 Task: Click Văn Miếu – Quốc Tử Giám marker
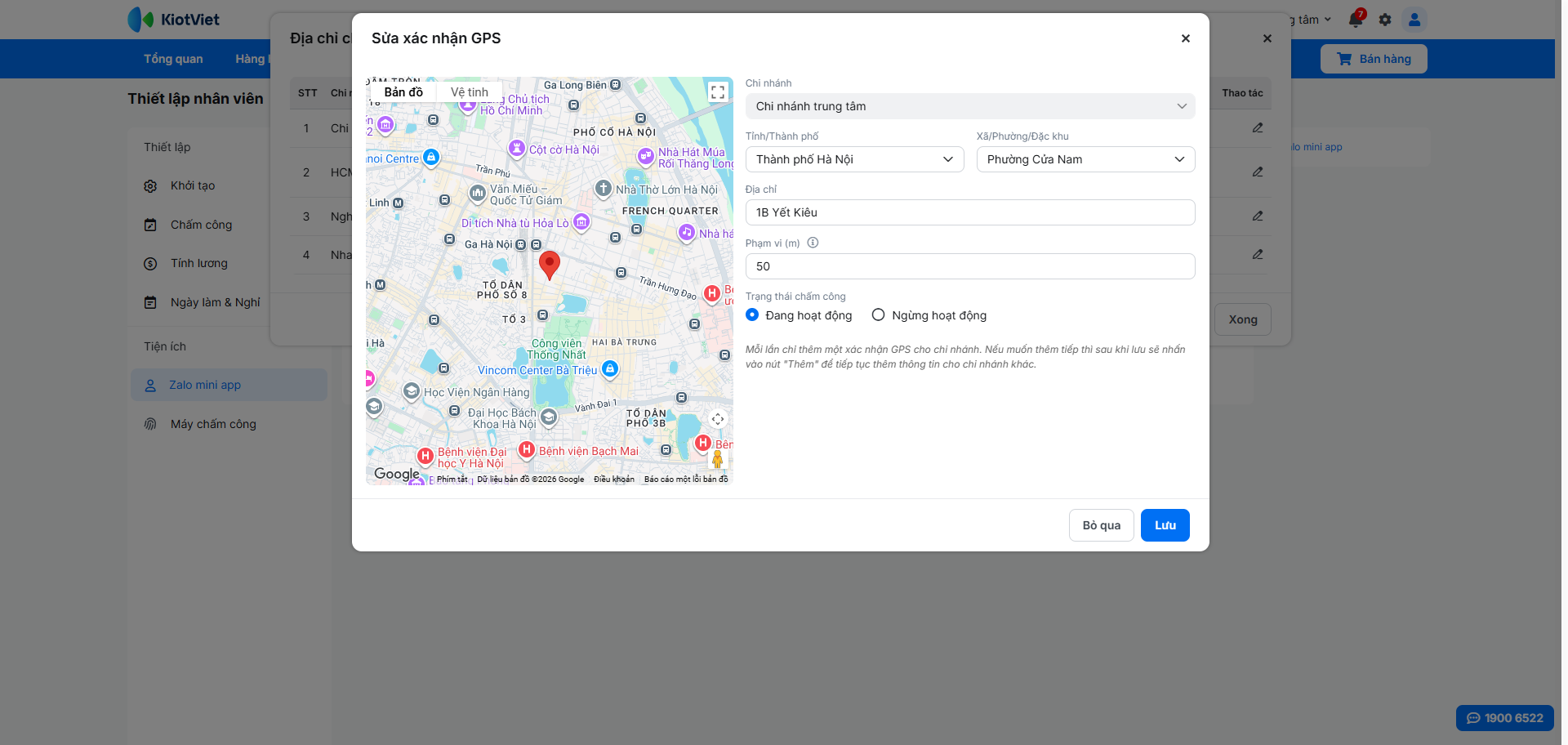click(x=478, y=193)
